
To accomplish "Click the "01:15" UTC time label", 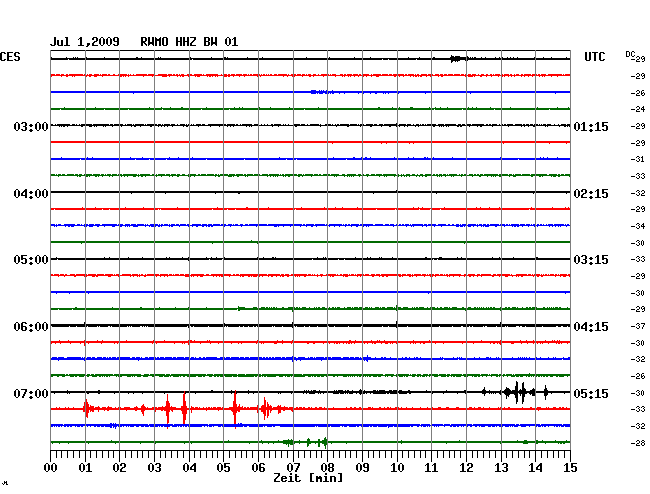I will pyautogui.click(x=591, y=126).
